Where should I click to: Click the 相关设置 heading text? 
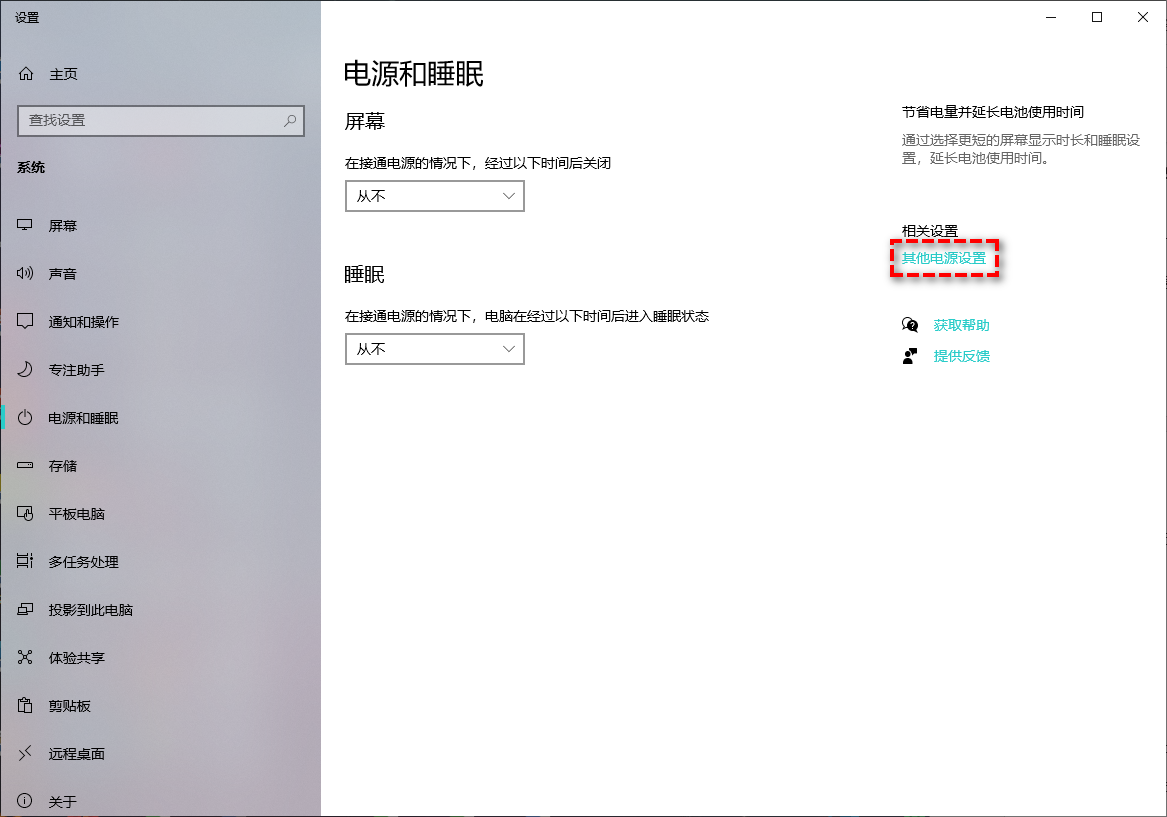pyautogui.click(x=930, y=231)
